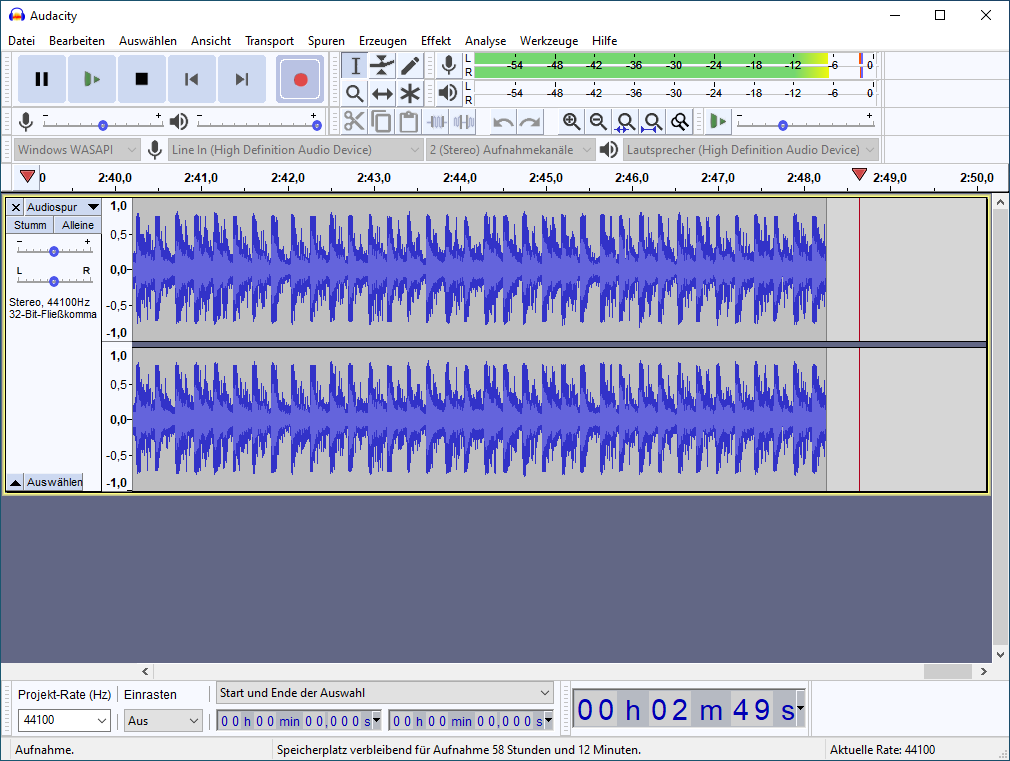Select the Envelope tool
The width and height of the screenshot is (1010, 761).
[x=382, y=66]
